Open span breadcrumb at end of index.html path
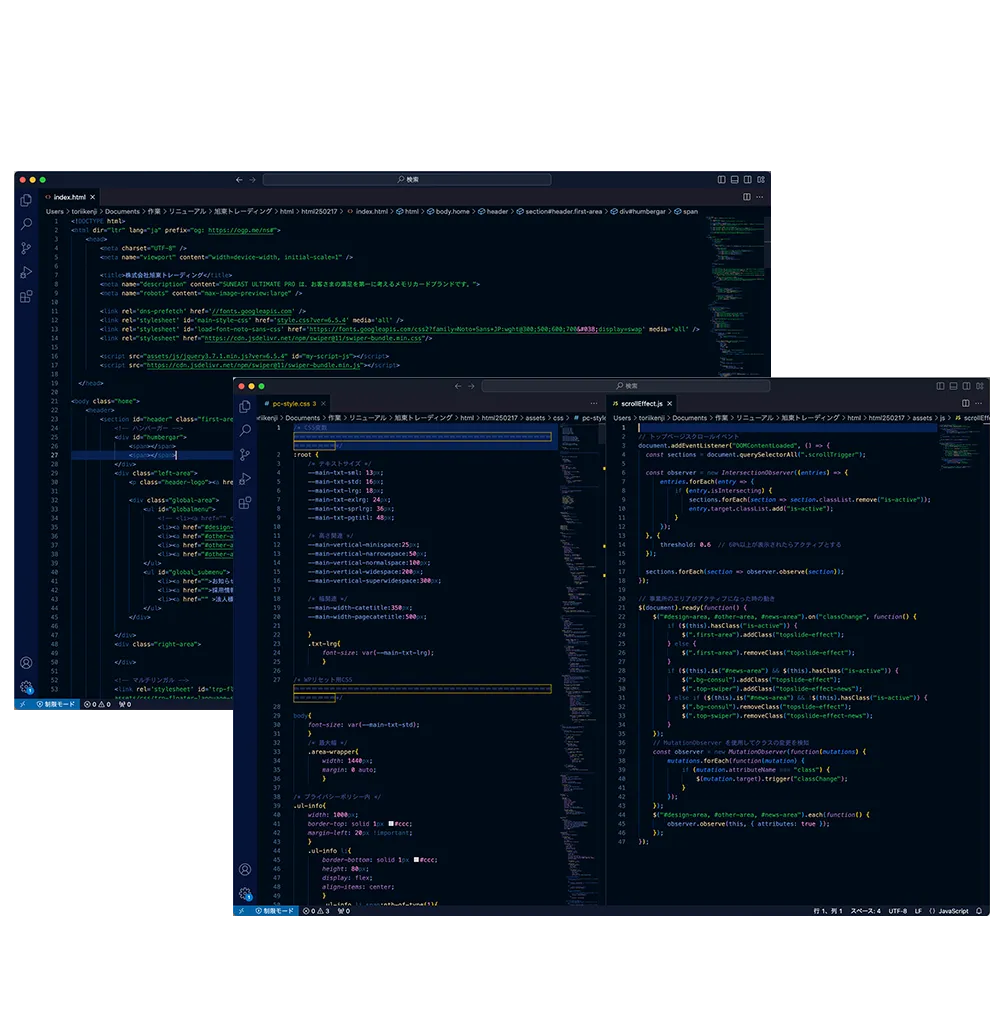Viewport: 993px width, 1032px height. [686, 212]
